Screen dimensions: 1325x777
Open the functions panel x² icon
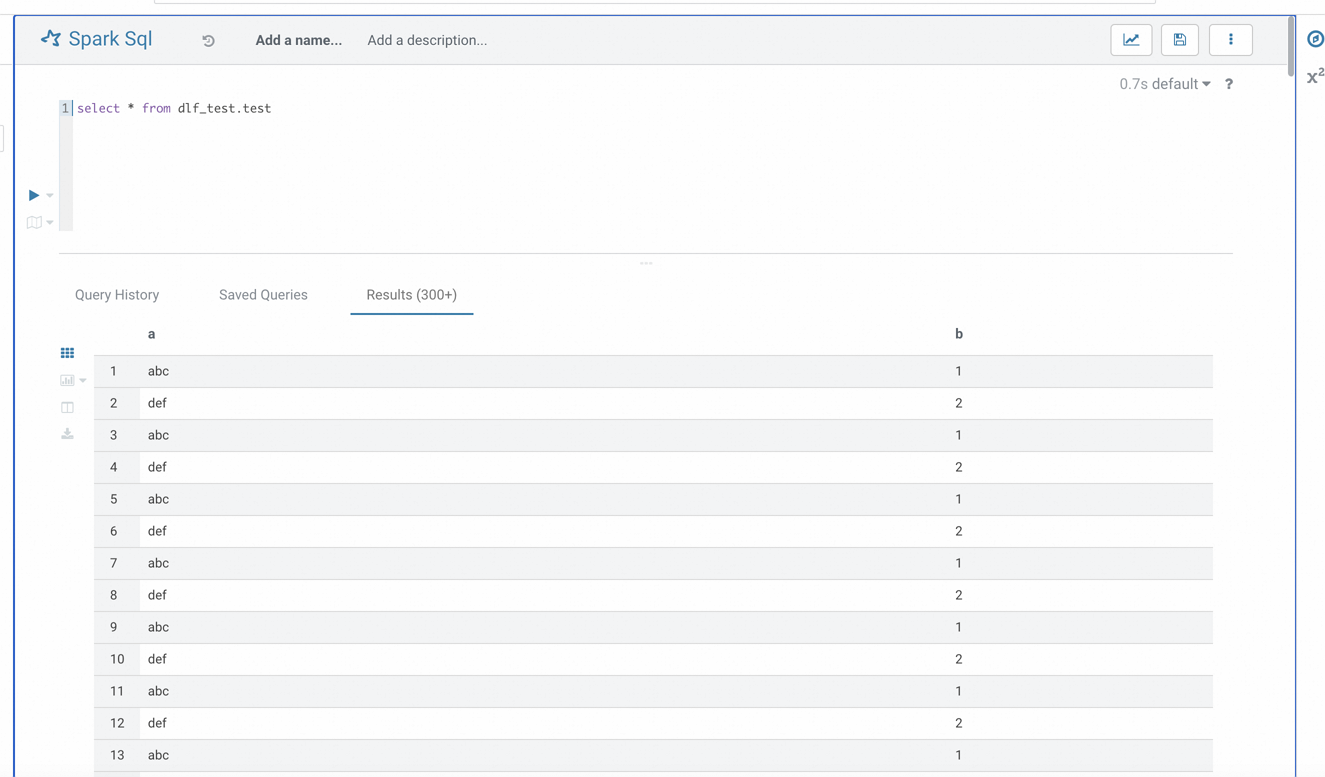point(1313,76)
